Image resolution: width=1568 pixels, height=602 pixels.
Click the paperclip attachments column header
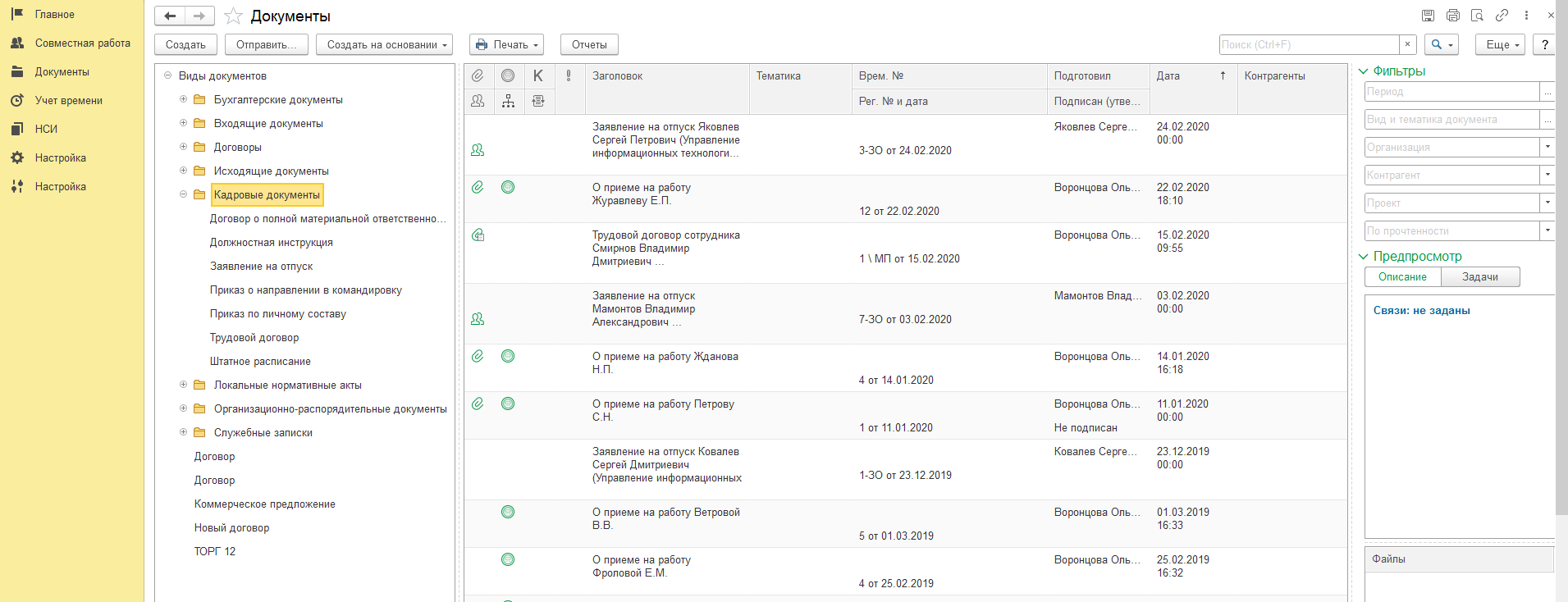tap(478, 75)
